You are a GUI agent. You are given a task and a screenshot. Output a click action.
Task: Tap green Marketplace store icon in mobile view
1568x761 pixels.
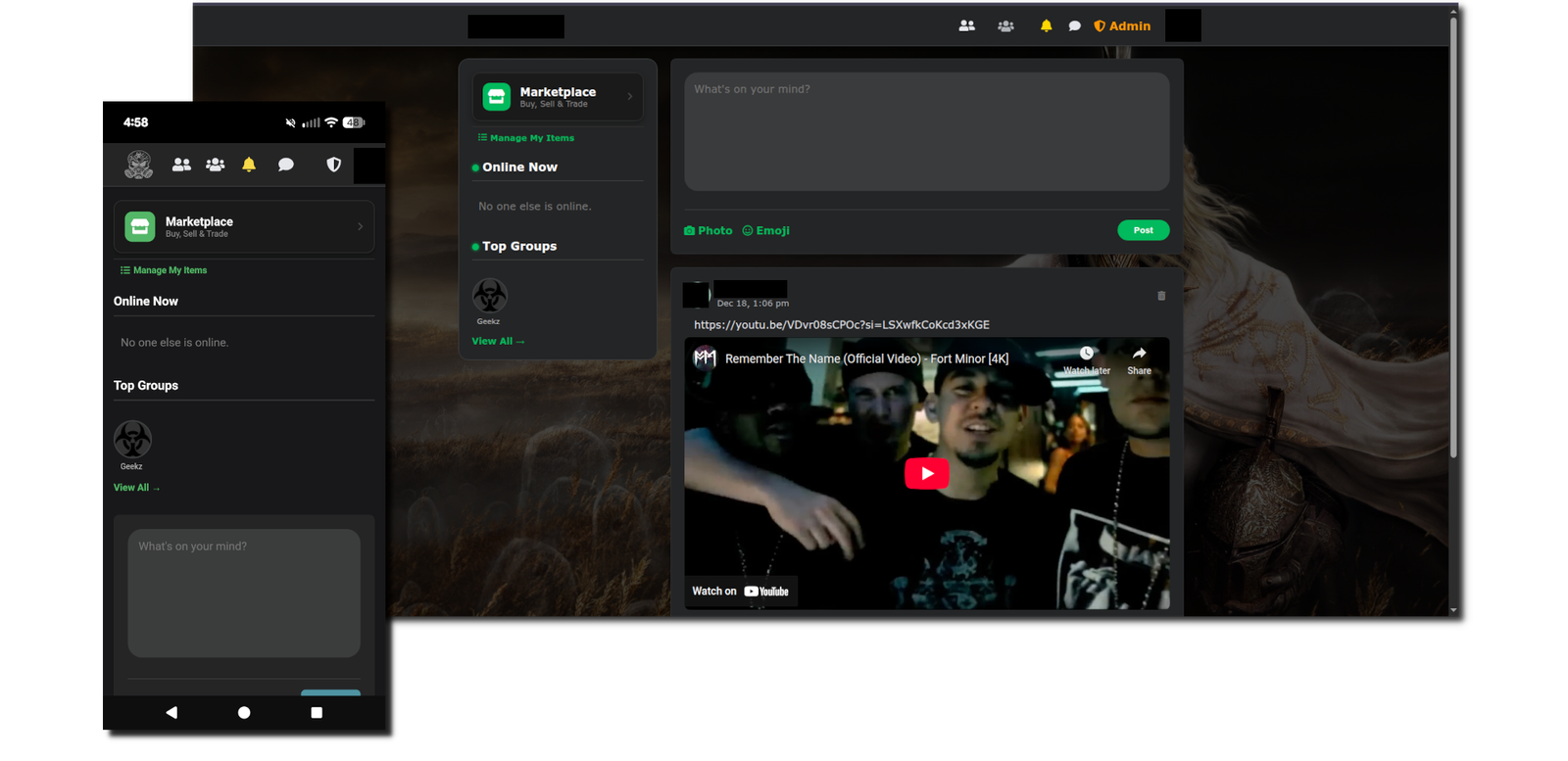(140, 227)
